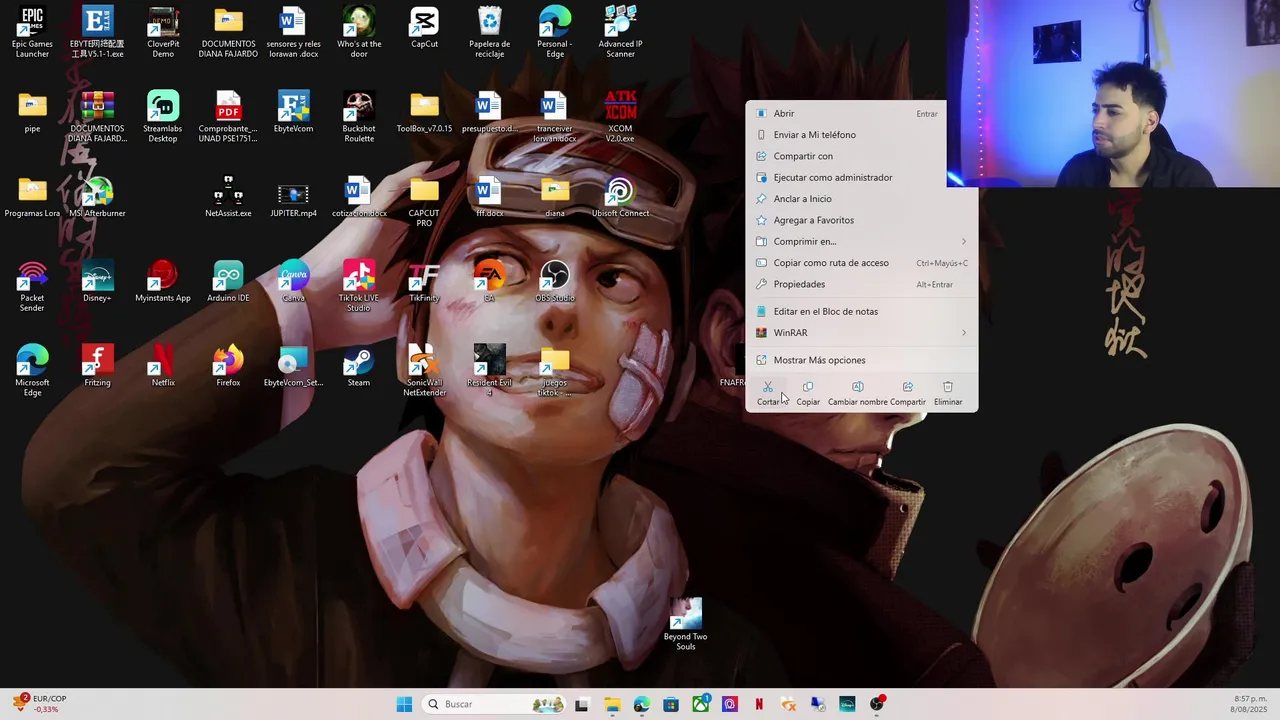The image size is (1280, 720).
Task: Open the Windows Start button
Action: pyautogui.click(x=404, y=704)
